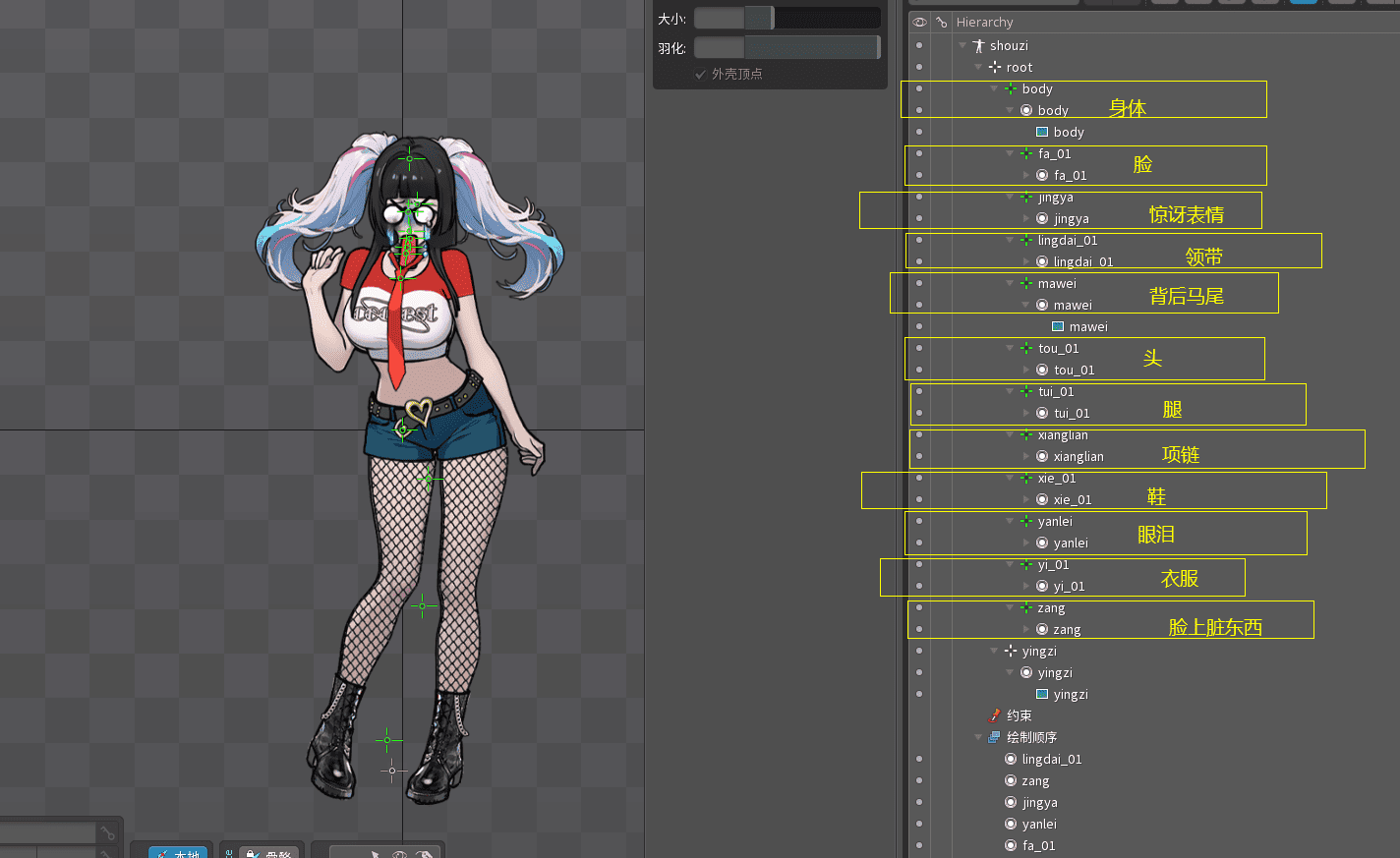
Task: Click the 羽化 feather slider
Action: (787, 48)
